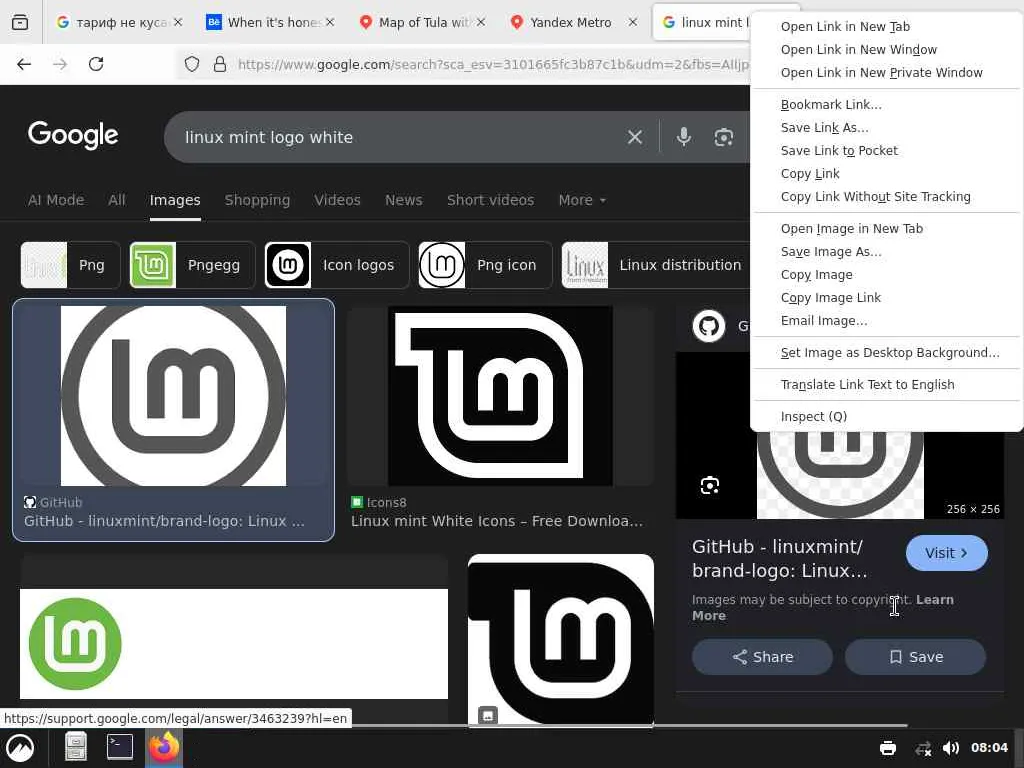Close the 'тариф не куса' tab
1024x768 pixels.
(x=178, y=22)
